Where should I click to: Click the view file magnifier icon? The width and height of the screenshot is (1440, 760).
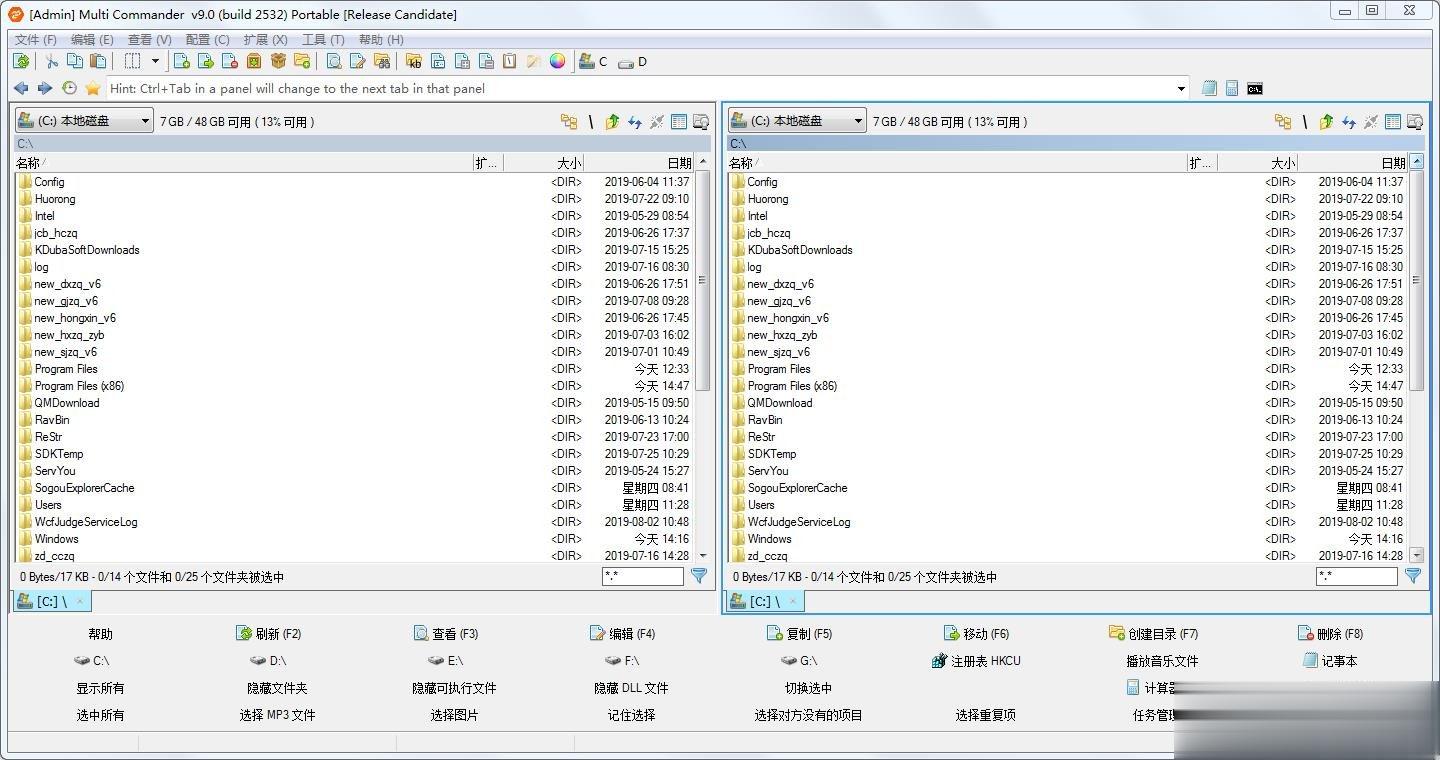pos(334,61)
